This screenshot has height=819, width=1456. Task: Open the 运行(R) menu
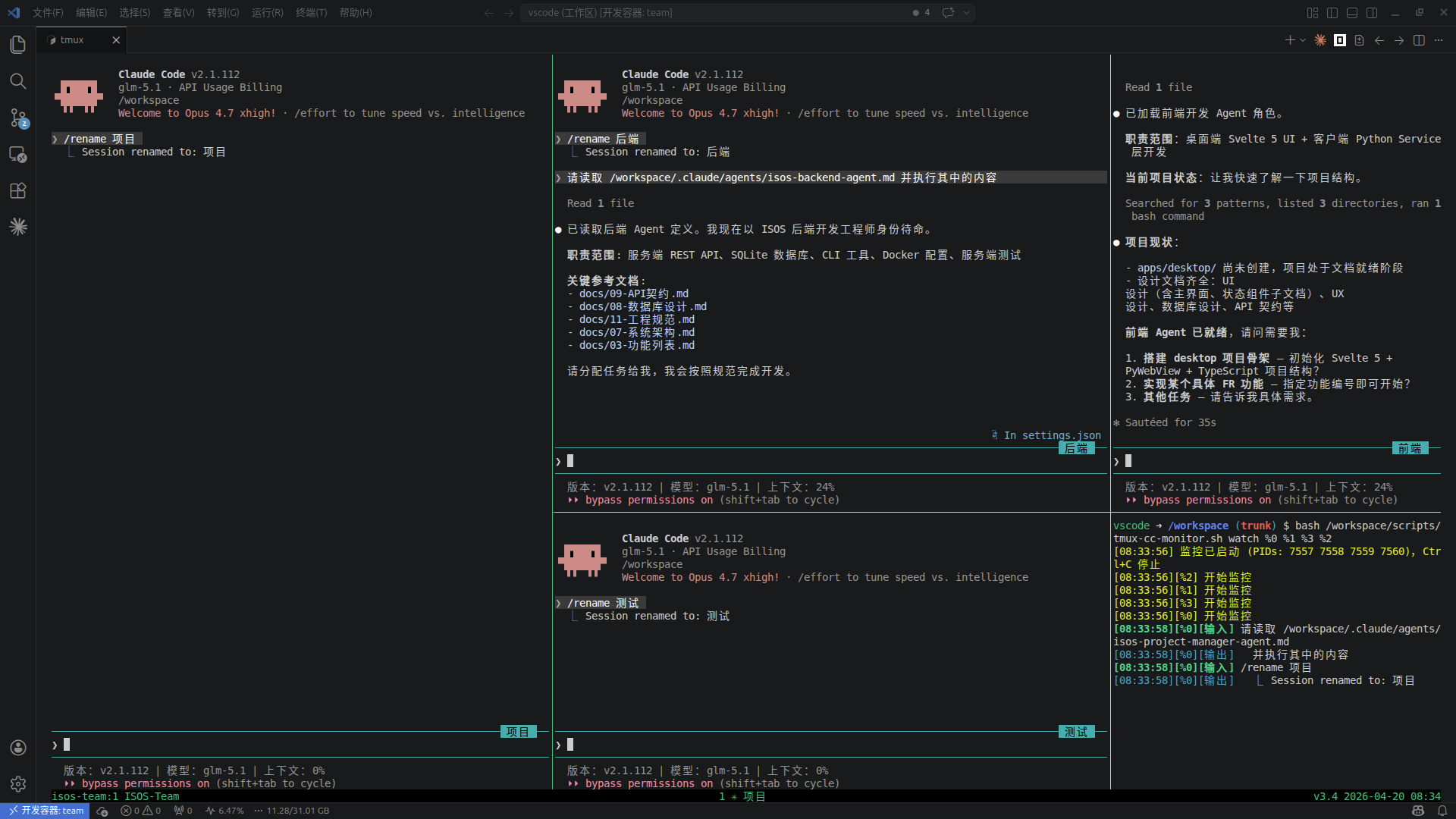[x=267, y=13]
